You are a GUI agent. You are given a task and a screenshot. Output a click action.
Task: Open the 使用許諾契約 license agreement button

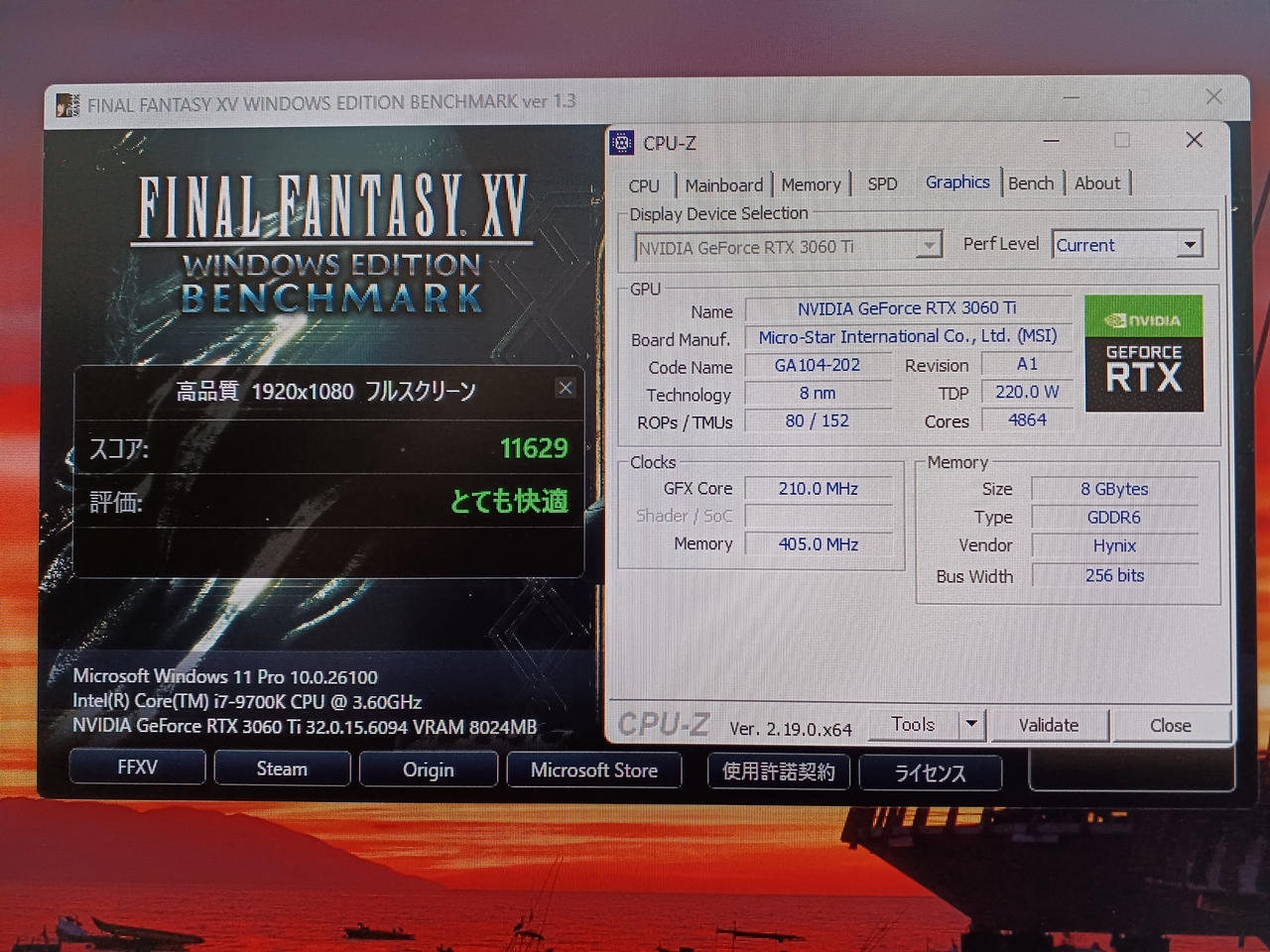click(779, 772)
